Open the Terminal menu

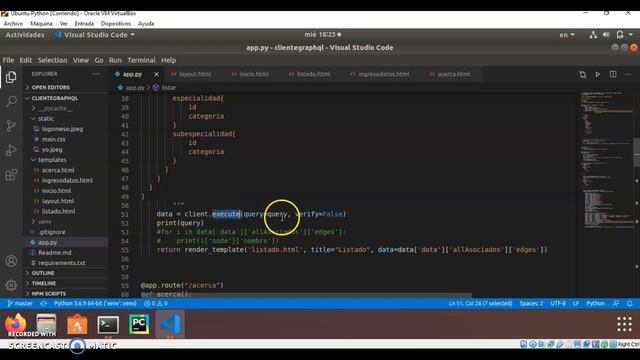pos(141,60)
